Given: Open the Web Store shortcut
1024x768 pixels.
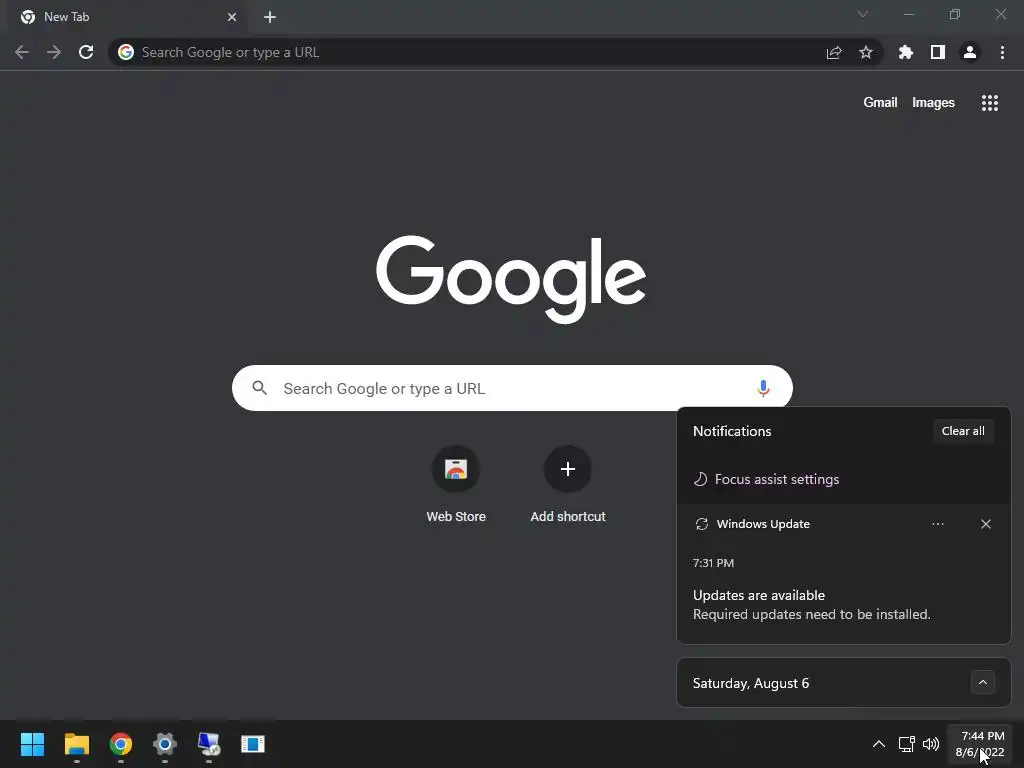Looking at the screenshot, I should click(456, 484).
